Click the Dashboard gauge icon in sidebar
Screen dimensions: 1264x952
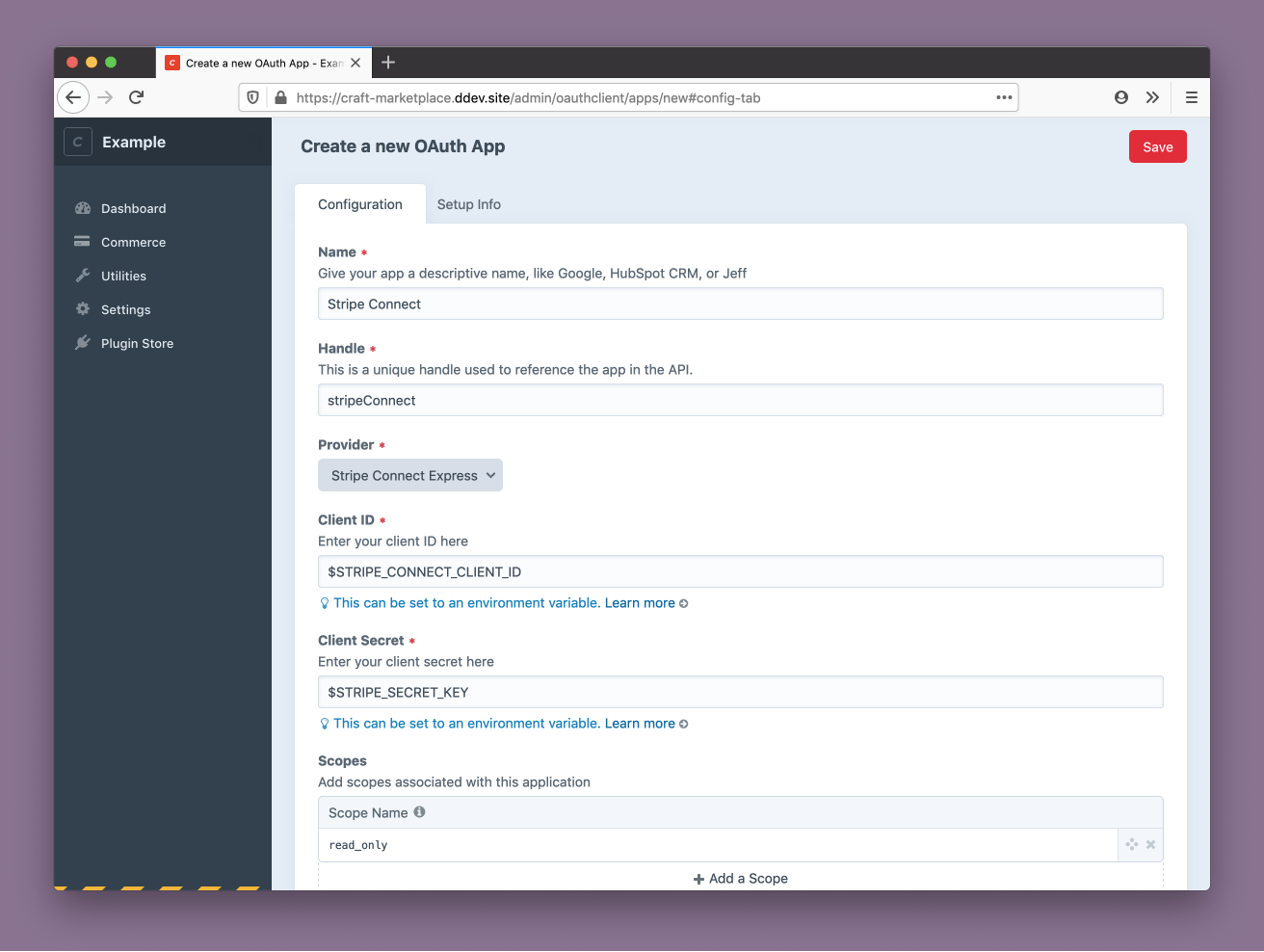point(83,208)
